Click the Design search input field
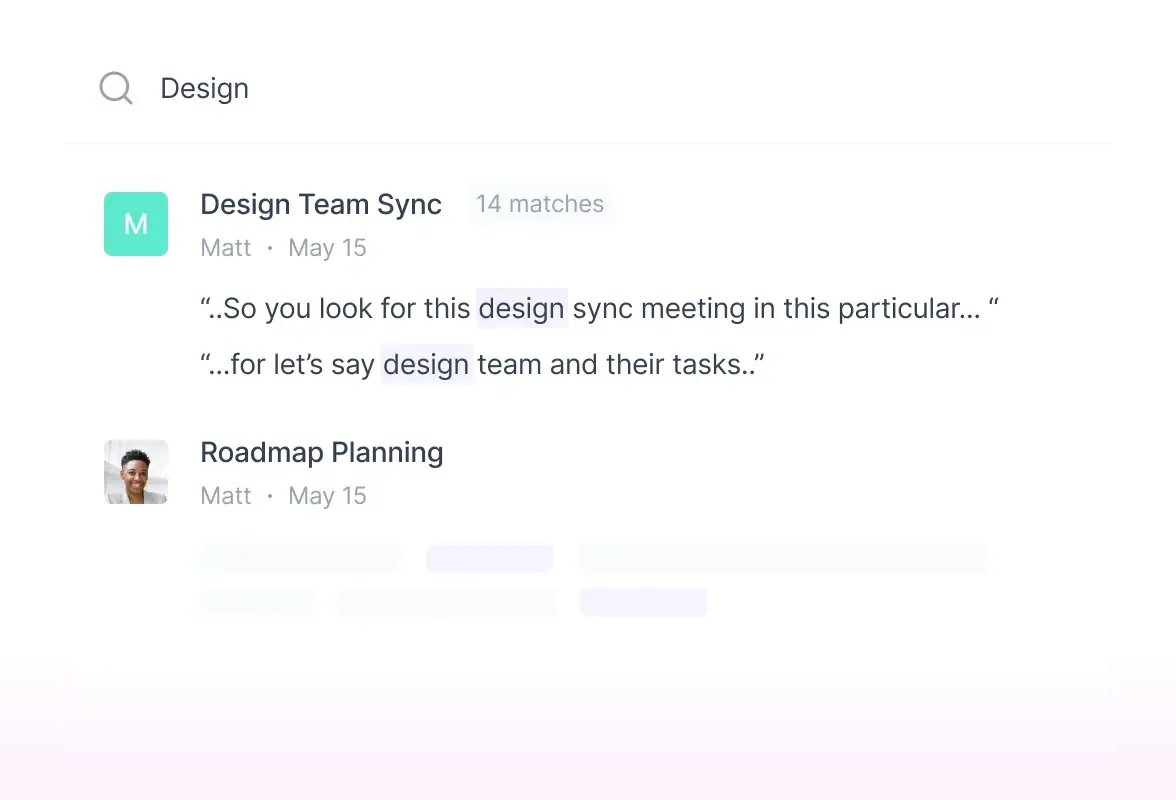 tap(204, 88)
